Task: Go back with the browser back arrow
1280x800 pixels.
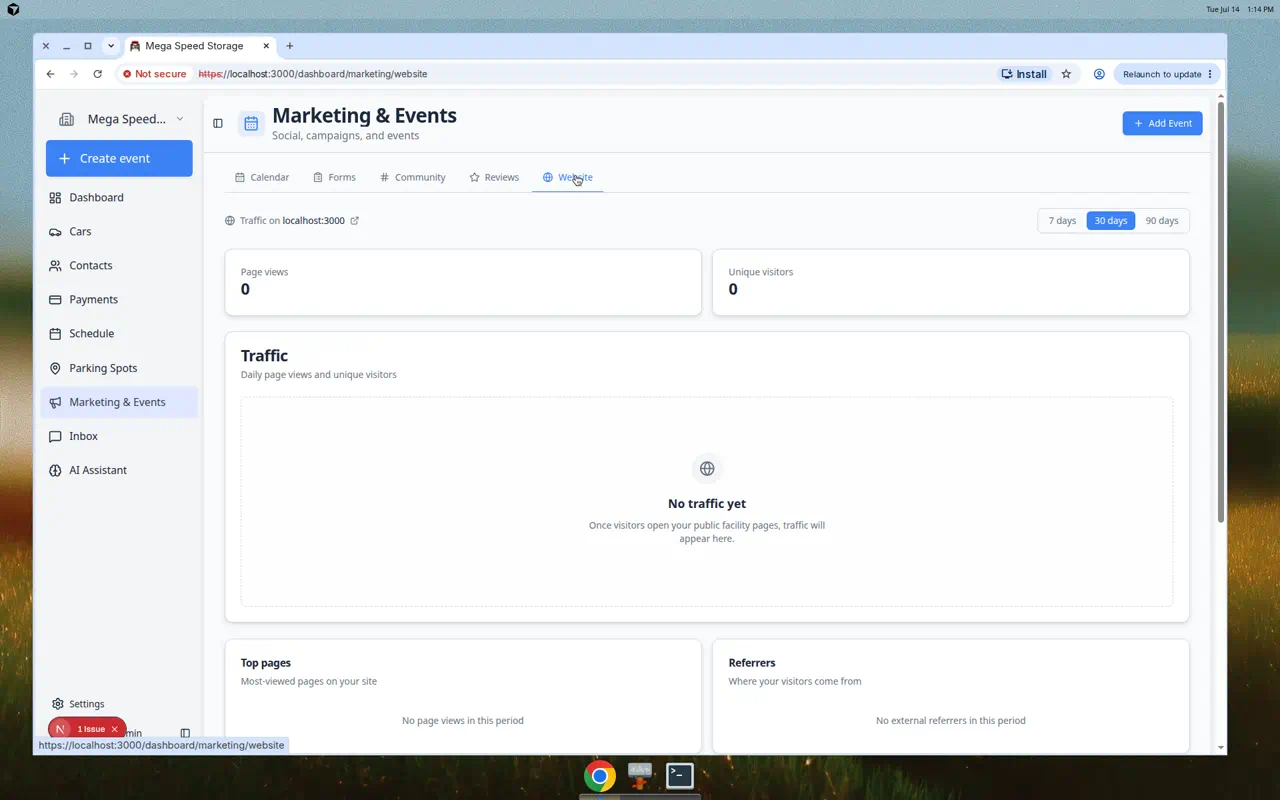Action: coord(50,74)
